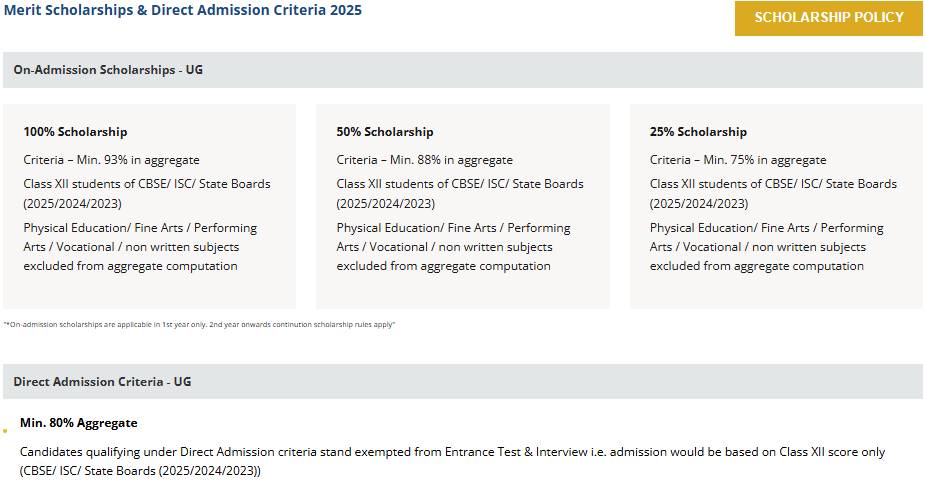Select the 50% Scholarship card heading
925x487 pixels.
point(385,132)
